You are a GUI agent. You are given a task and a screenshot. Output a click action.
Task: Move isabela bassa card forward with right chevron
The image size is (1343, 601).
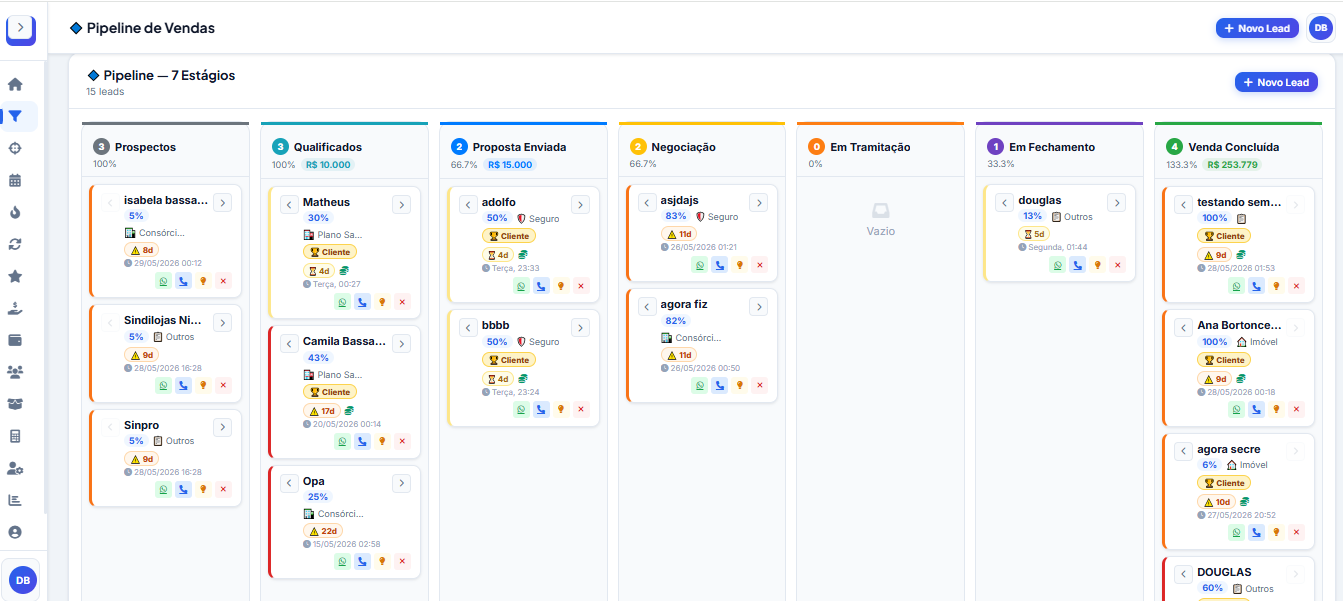[x=222, y=203]
